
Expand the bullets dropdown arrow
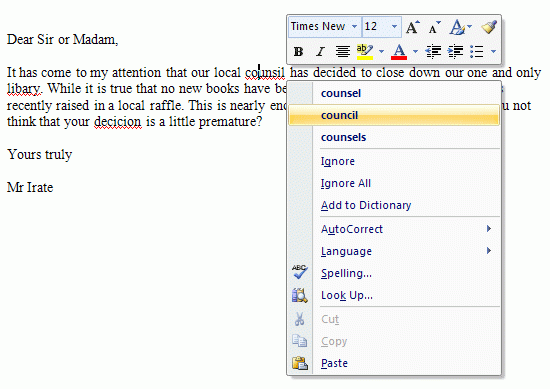click(x=493, y=52)
